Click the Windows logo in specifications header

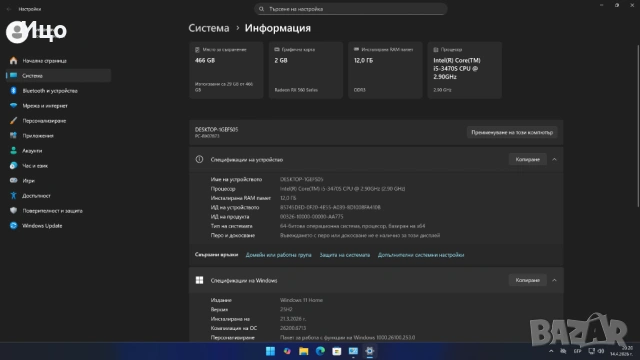pos(199,280)
